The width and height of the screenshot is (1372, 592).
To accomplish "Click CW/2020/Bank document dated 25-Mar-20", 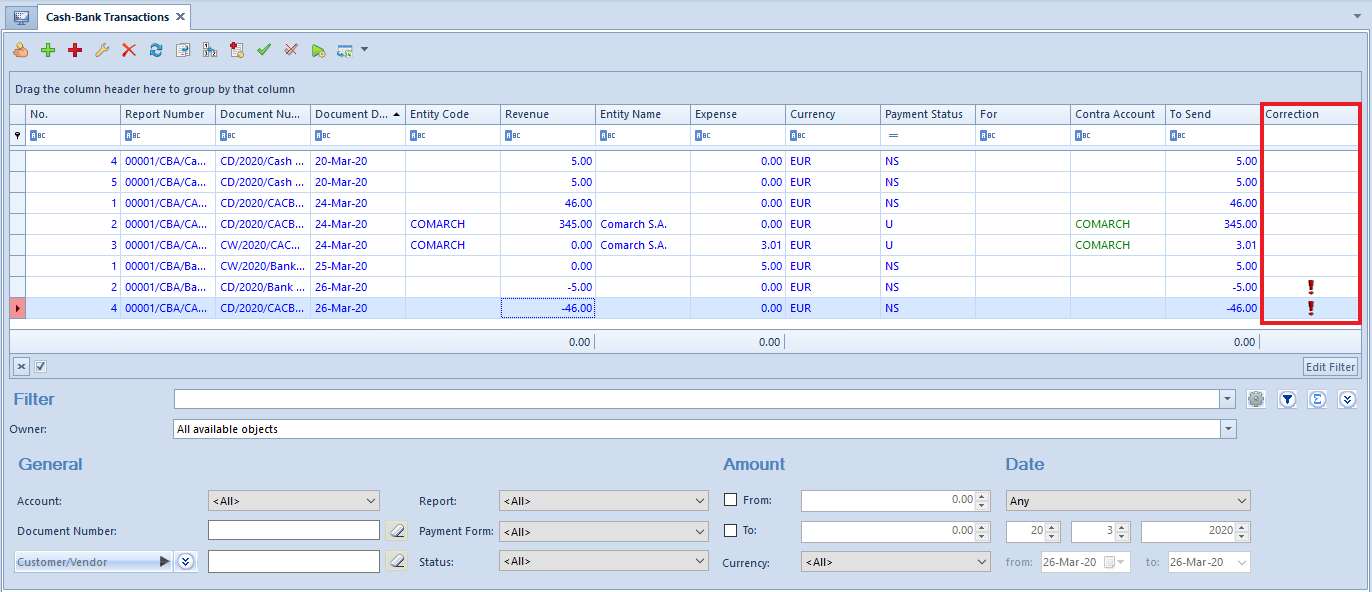I will (263, 266).
